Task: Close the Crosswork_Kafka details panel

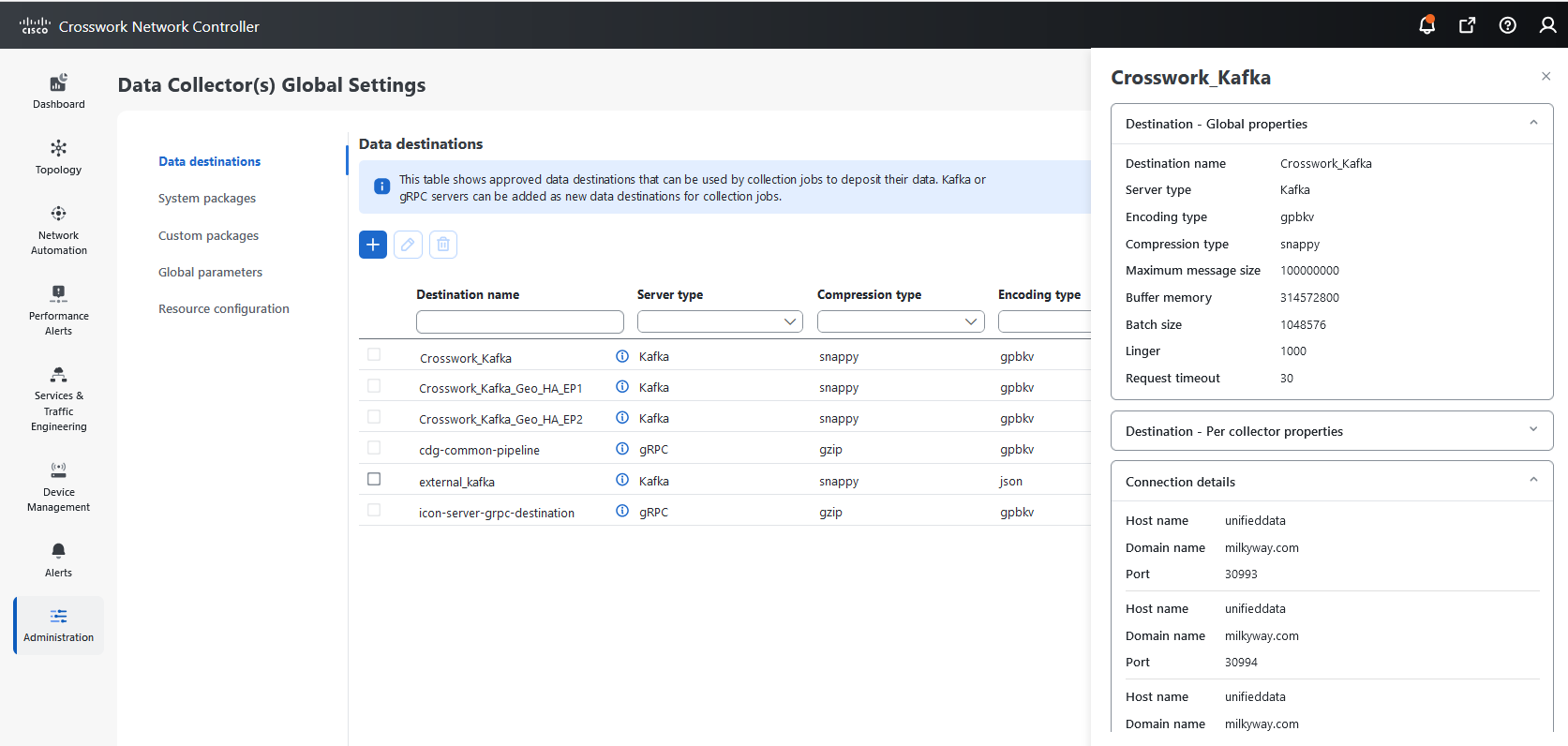Action: click(x=1546, y=76)
